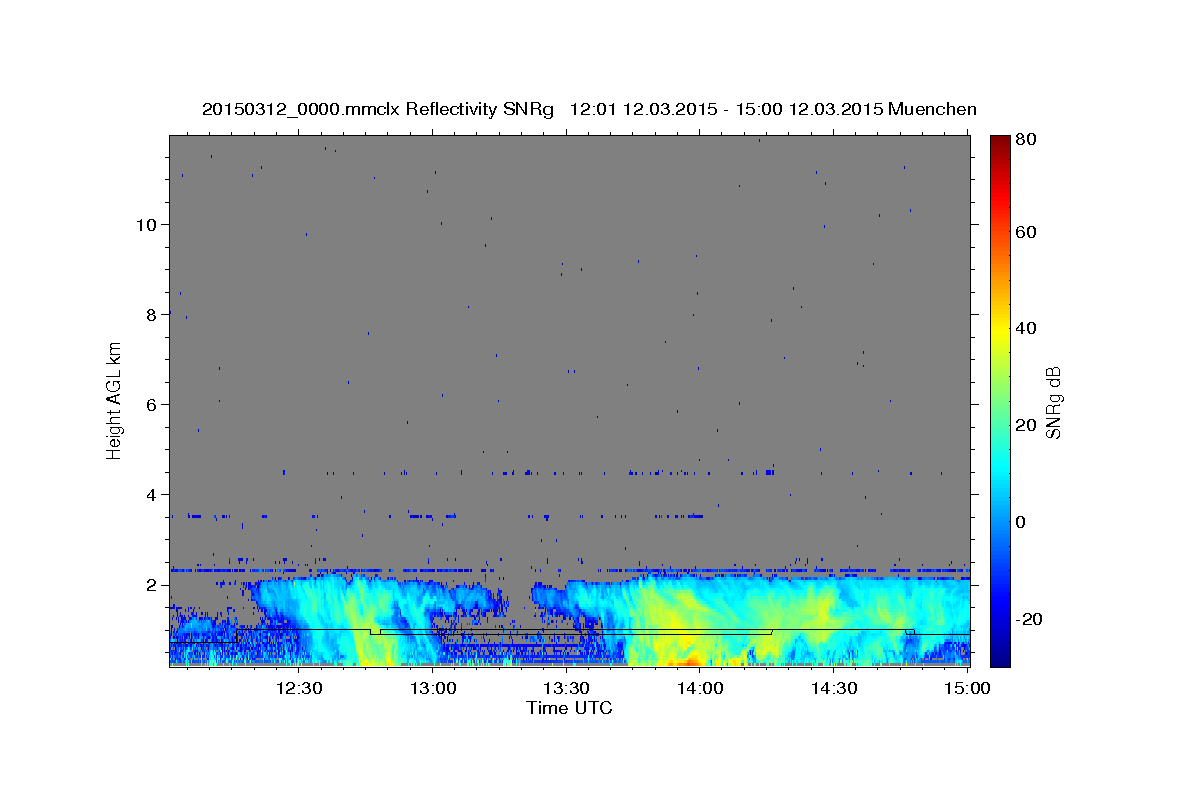Click the plot title text 20150312_0000.mmclx Reflectivity SNRg
This screenshot has height=800, width=1200.
(x=378, y=109)
